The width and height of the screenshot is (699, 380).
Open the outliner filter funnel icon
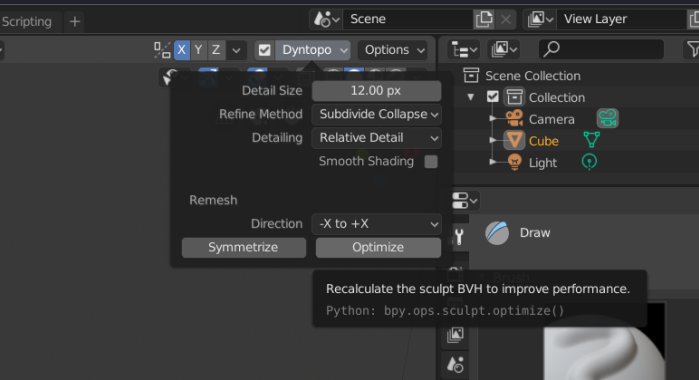point(692,50)
